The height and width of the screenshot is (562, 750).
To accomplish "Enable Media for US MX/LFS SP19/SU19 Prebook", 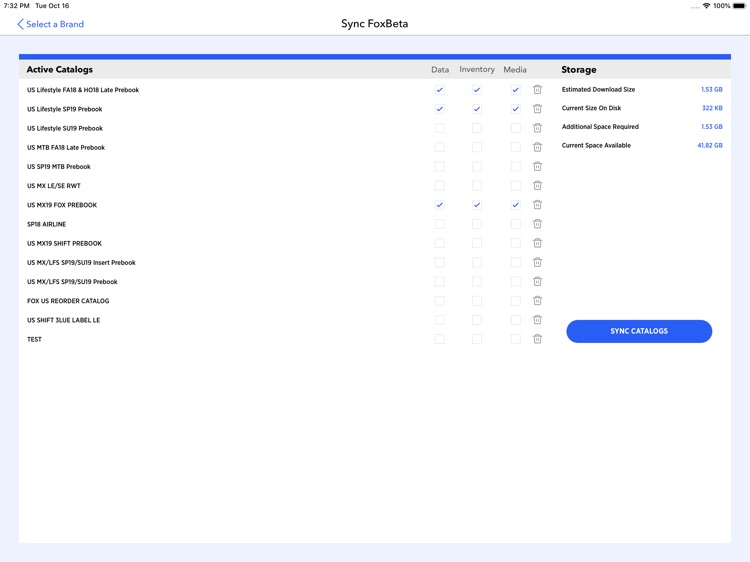I will pos(515,281).
